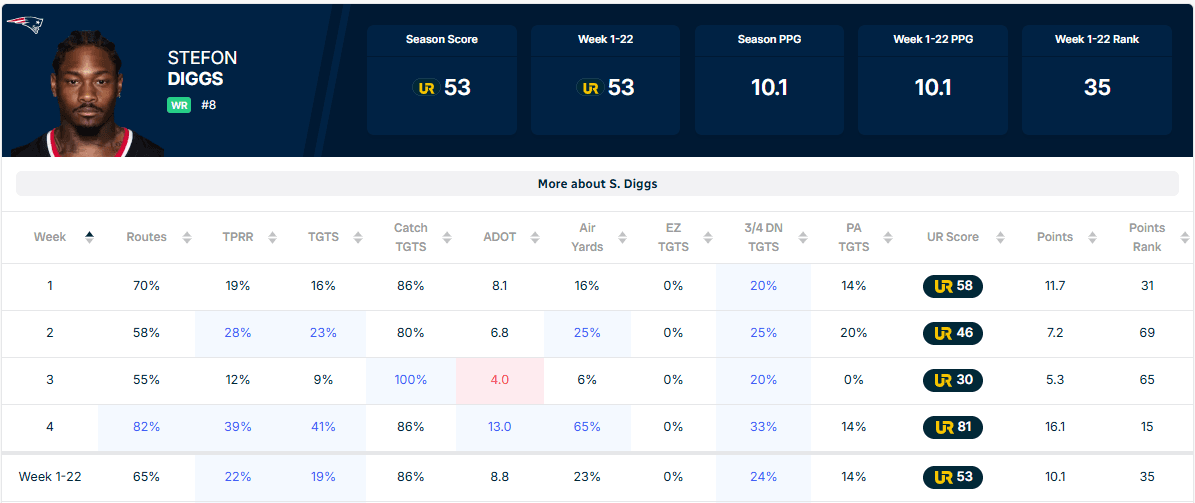Sort table by Week column
The image size is (1195, 503).
click(89, 237)
